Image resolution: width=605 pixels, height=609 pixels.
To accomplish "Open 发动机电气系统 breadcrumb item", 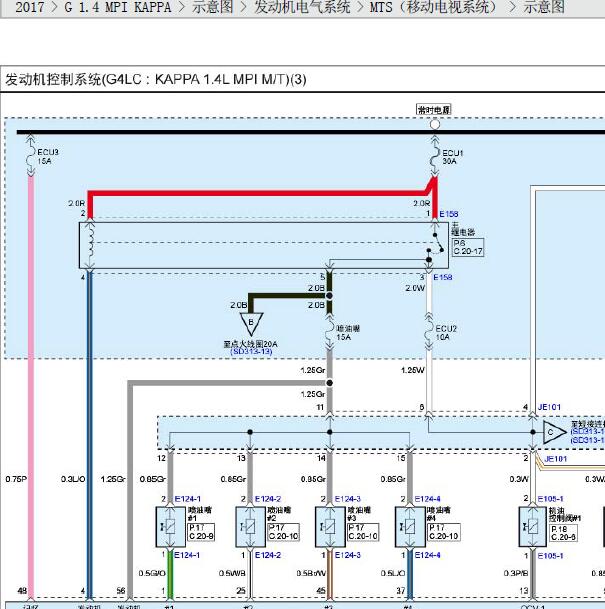I will click(302, 7).
